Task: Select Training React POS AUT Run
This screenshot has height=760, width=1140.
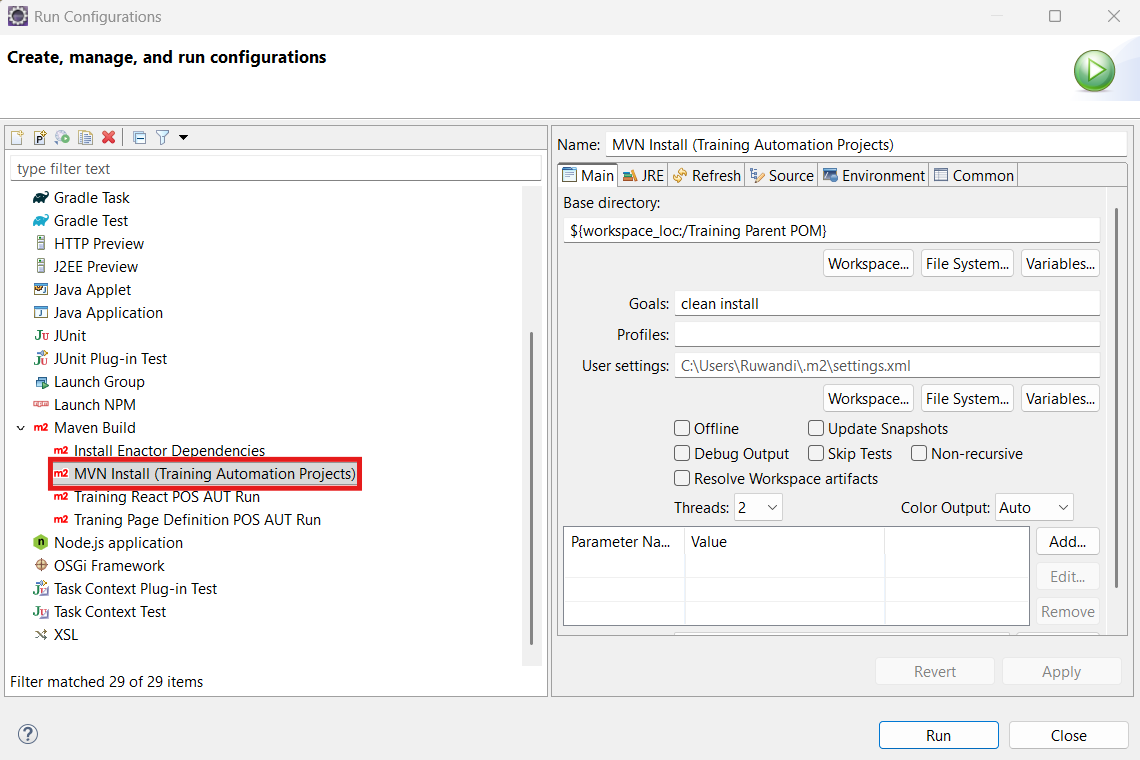Action: click(x=166, y=497)
